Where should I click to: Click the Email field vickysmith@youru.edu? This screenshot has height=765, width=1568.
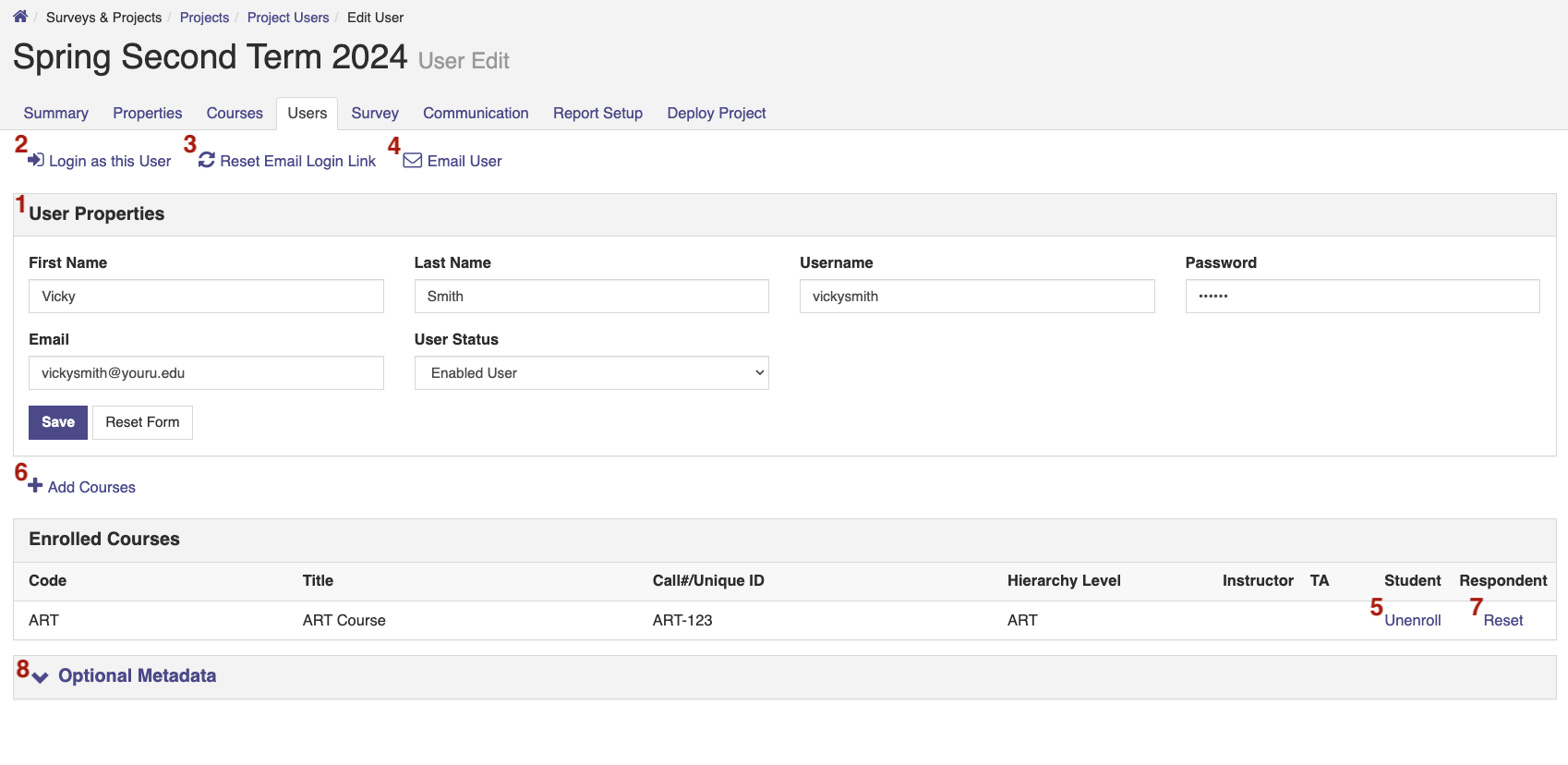coord(206,373)
